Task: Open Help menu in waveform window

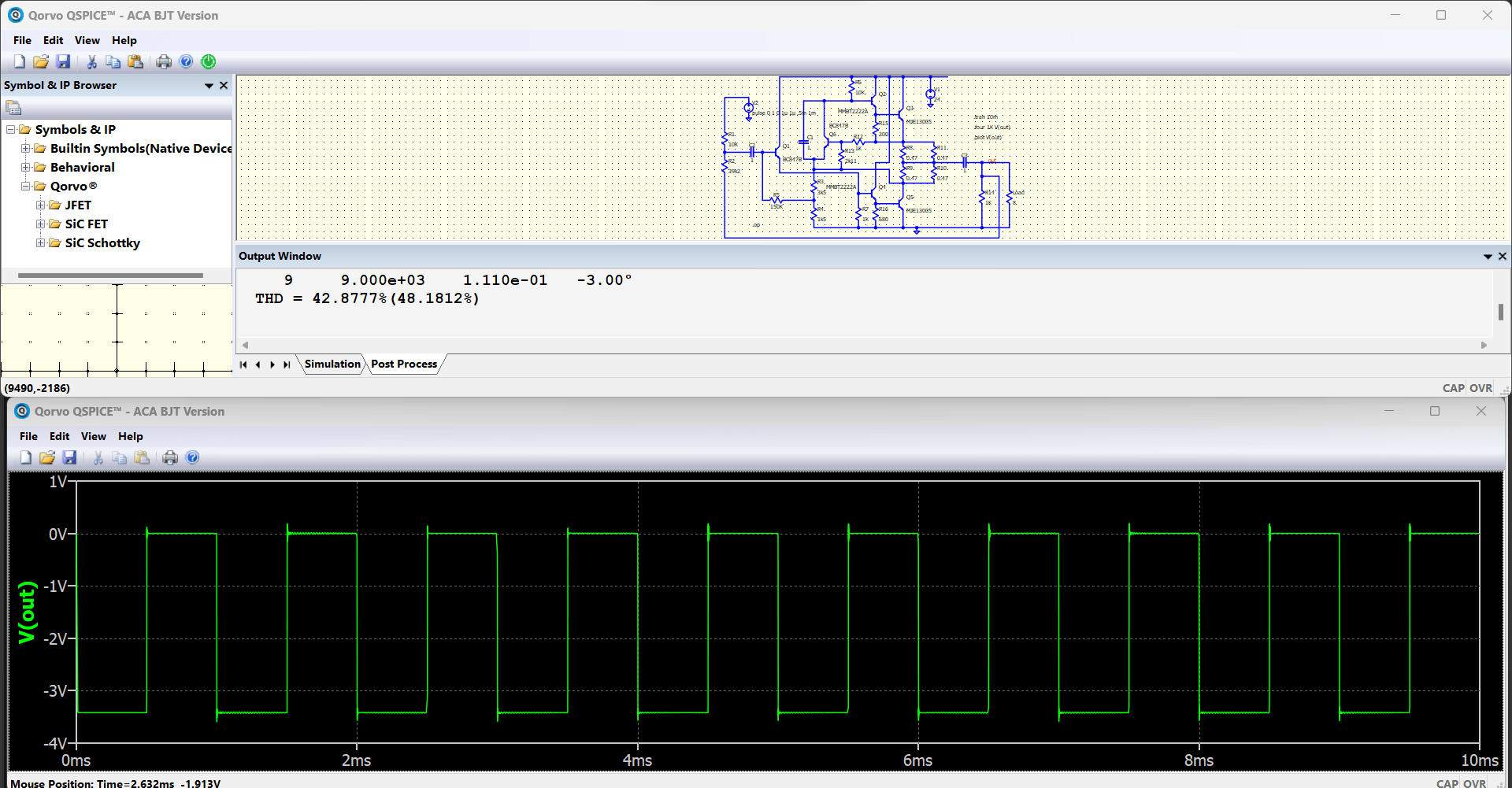Action: pos(131,436)
